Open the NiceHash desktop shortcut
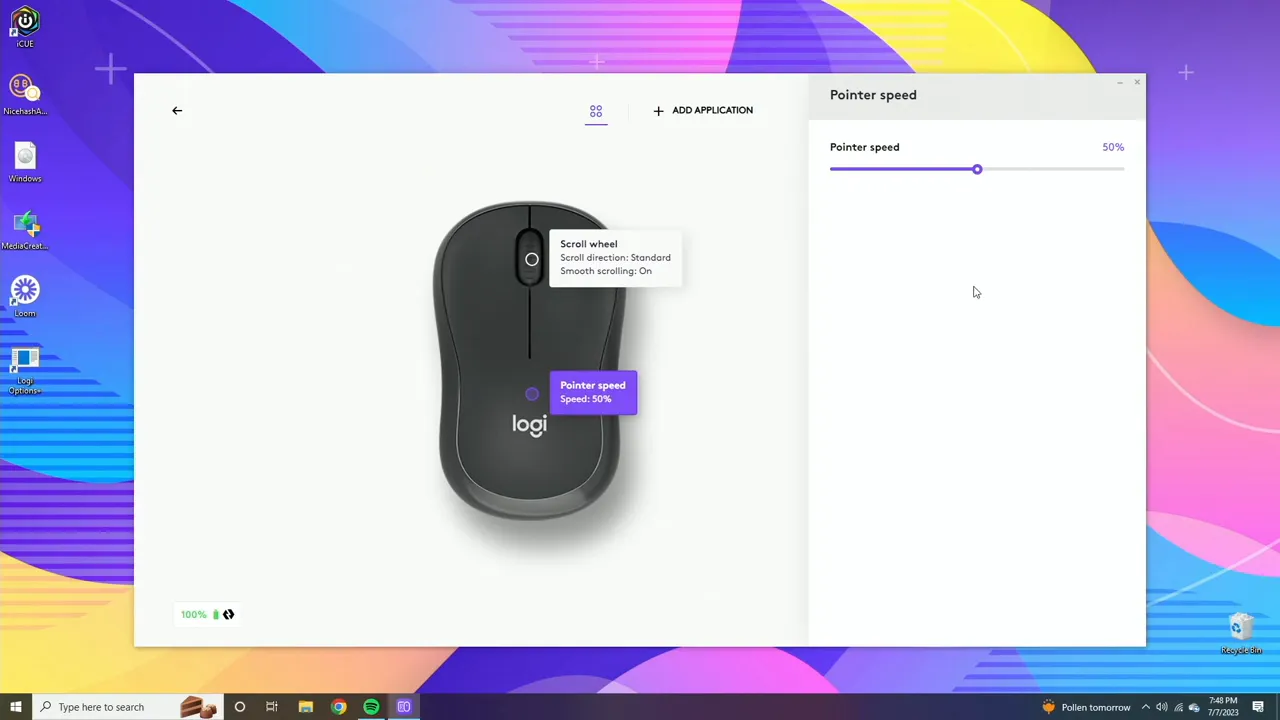 25,95
